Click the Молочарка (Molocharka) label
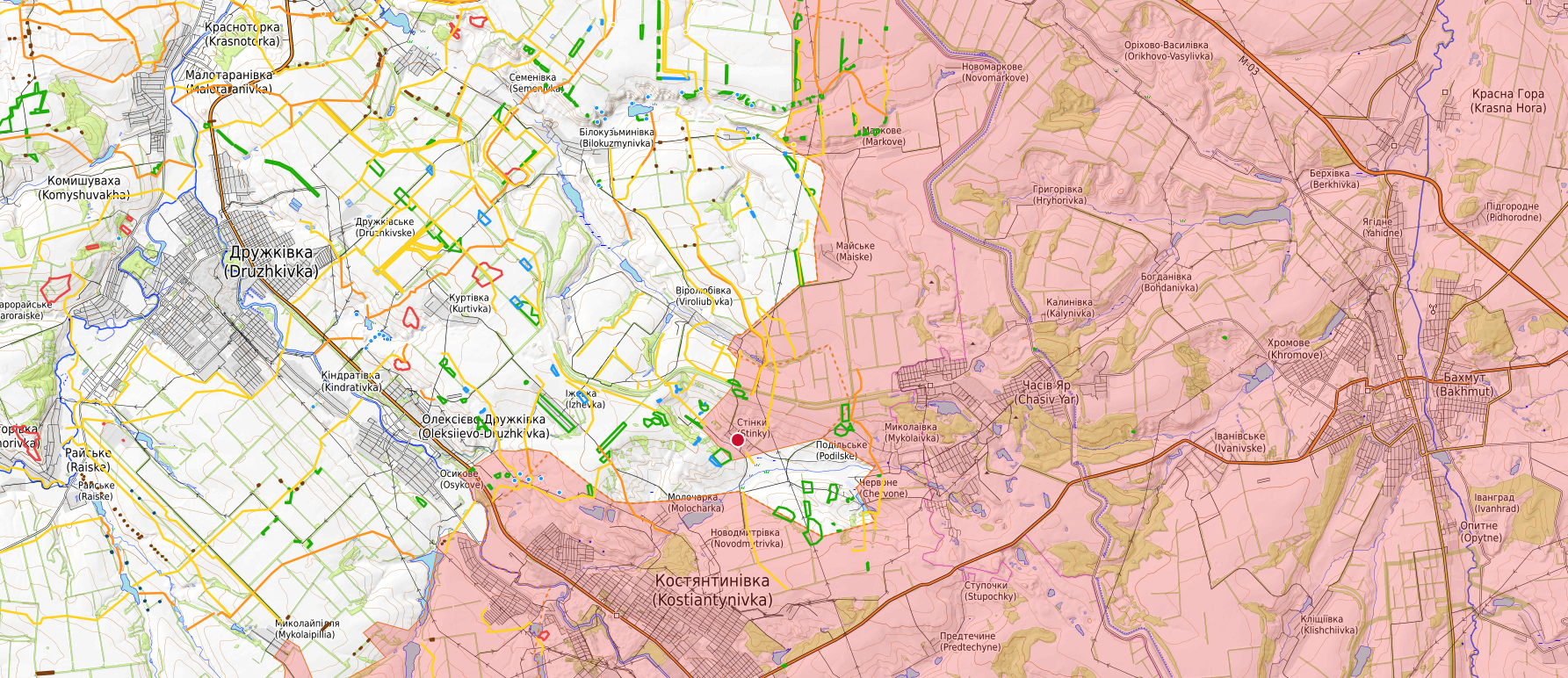 [696, 502]
